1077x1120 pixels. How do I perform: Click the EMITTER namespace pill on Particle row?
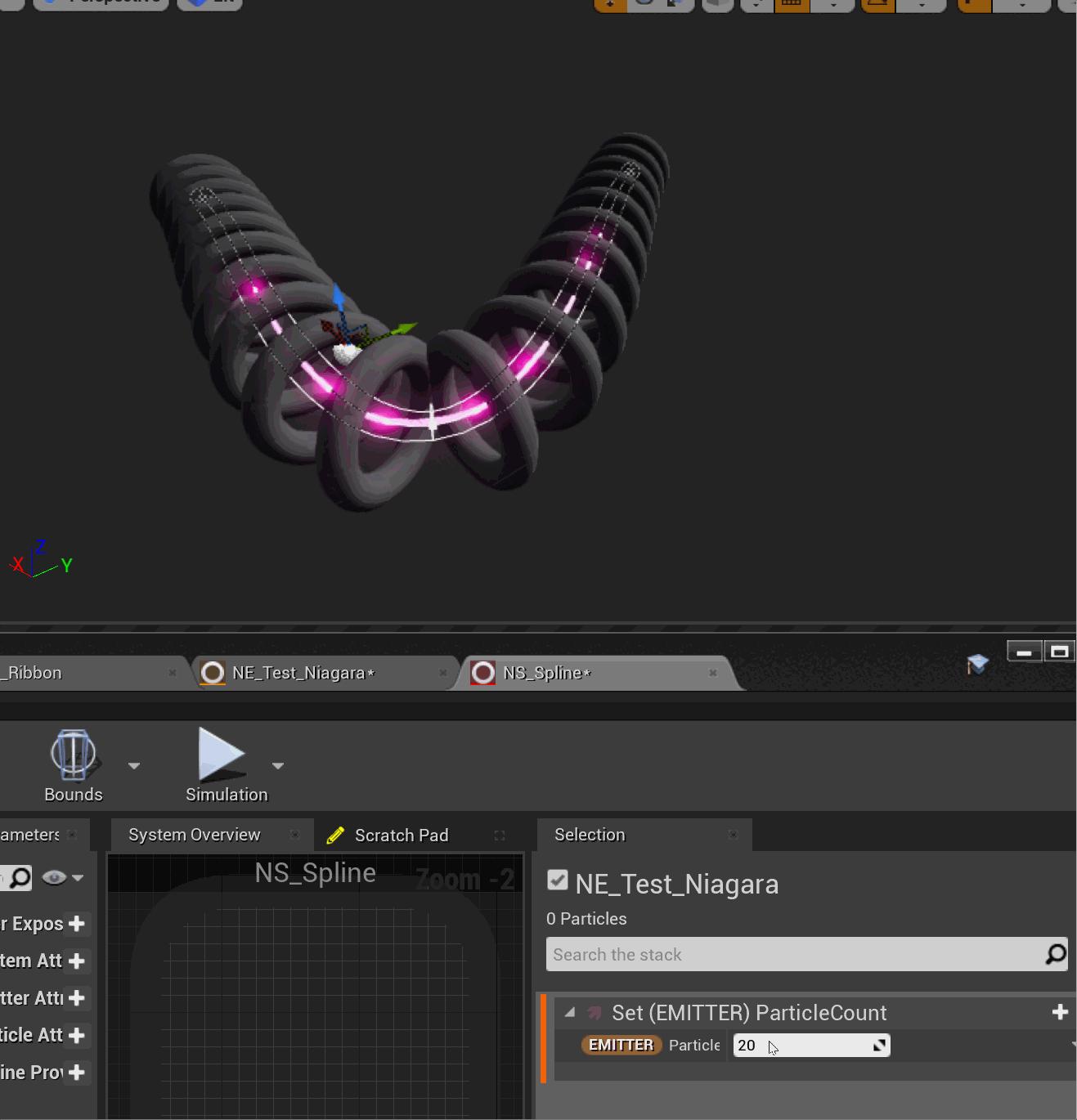click(621, 1045)
